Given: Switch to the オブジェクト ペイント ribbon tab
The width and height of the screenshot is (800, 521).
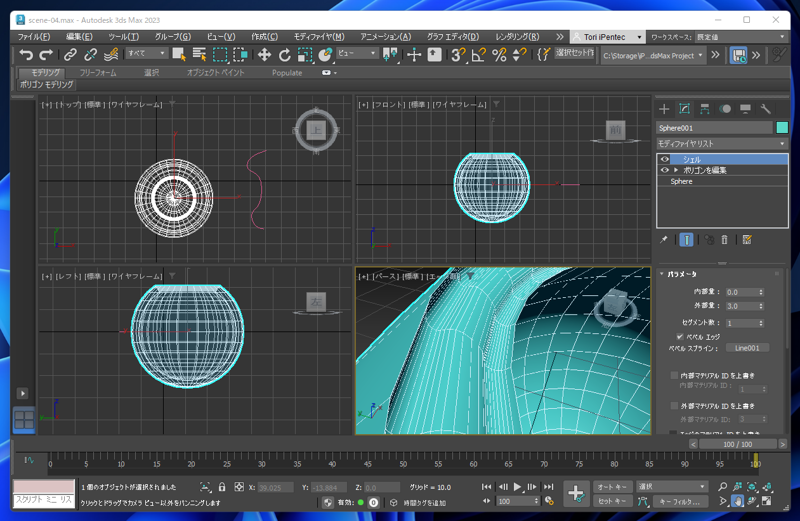Looking at the screenshot, I should tap(215, 72).
